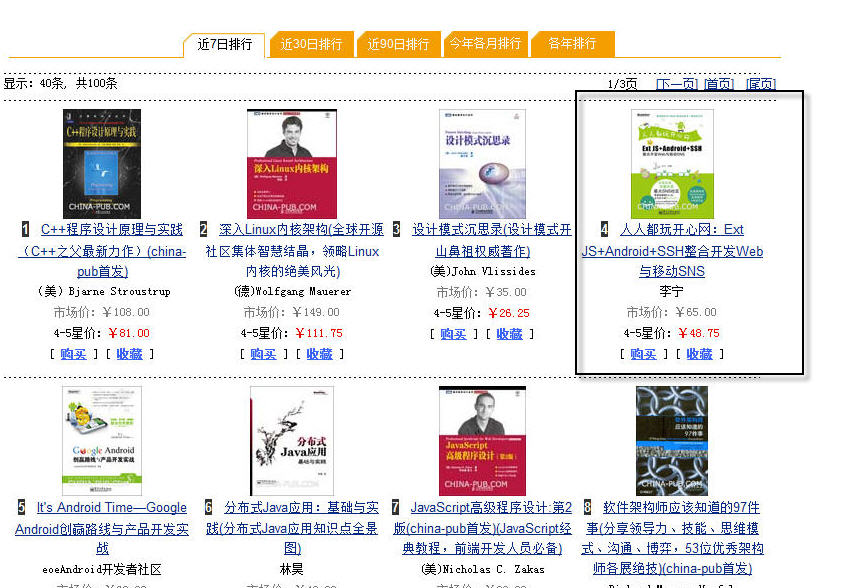
Task: Open JavaScript高级程序设计 book cover image
Action: pyautogui.click(x=482, y=441)
